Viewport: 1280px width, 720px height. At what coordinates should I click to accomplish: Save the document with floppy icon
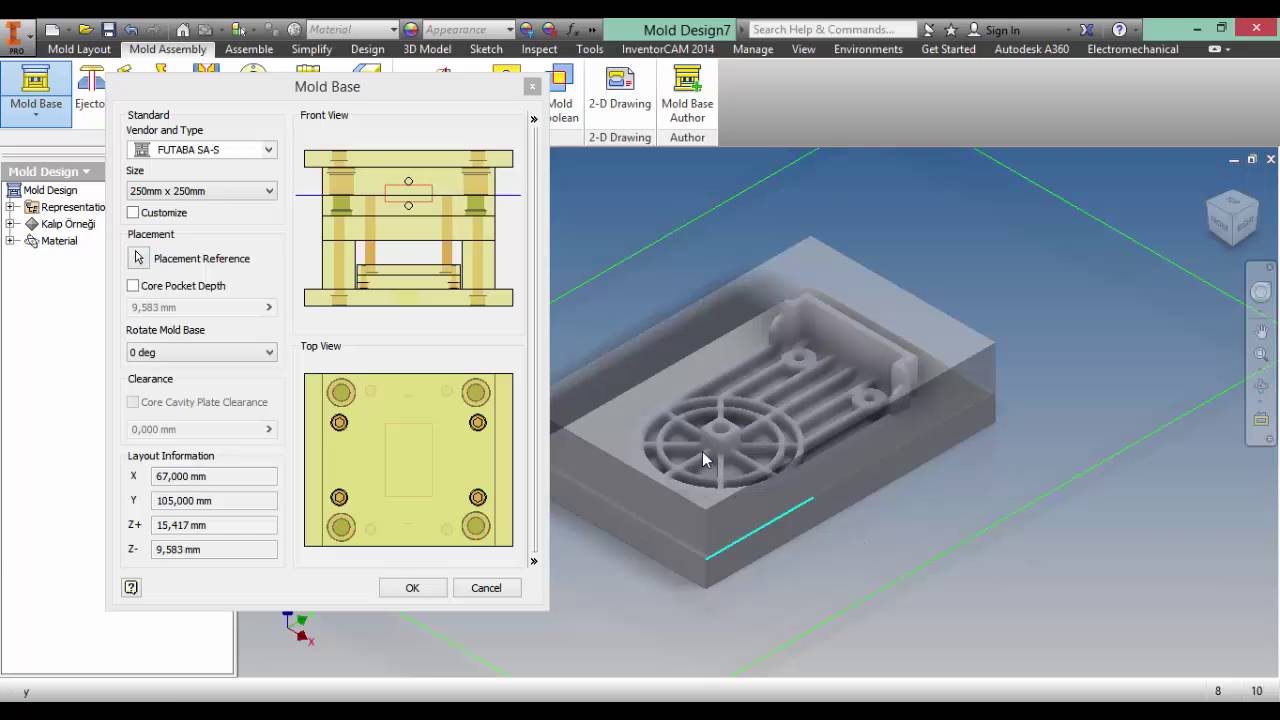pyautogui.click(x=109, y=30)
